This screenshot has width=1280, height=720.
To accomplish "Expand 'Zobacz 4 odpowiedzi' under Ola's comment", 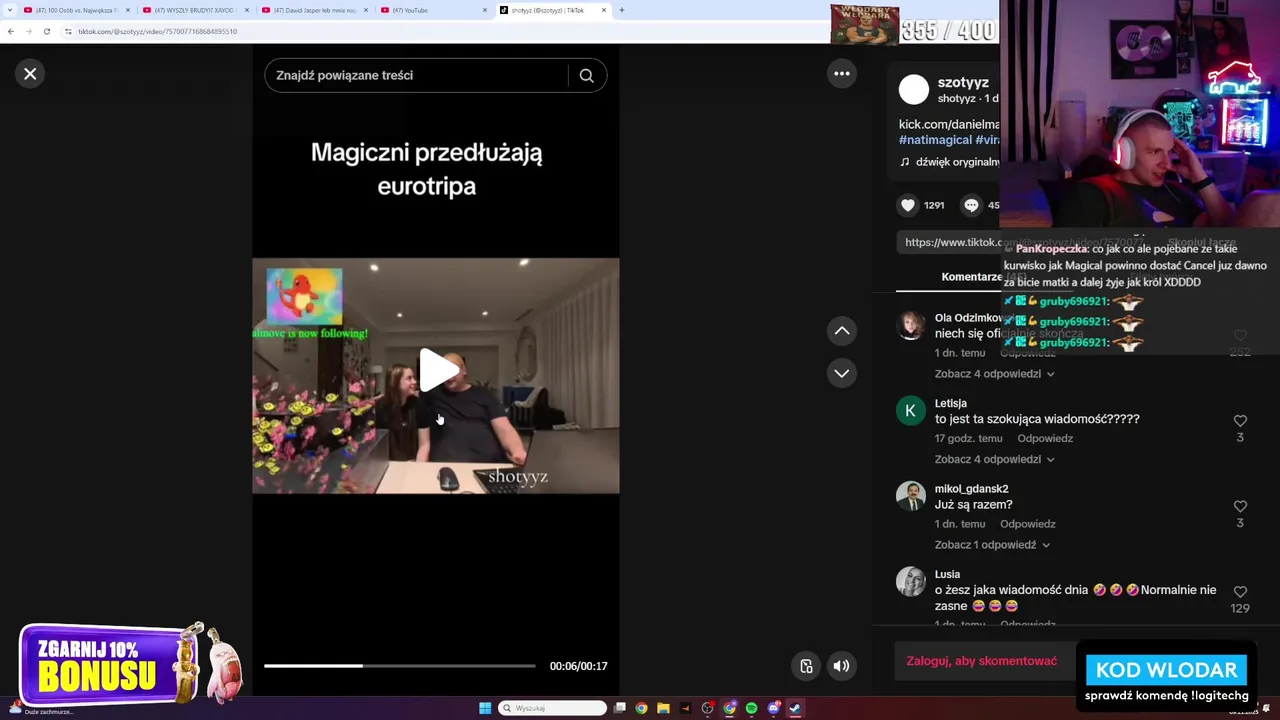I will click(994, 374).
